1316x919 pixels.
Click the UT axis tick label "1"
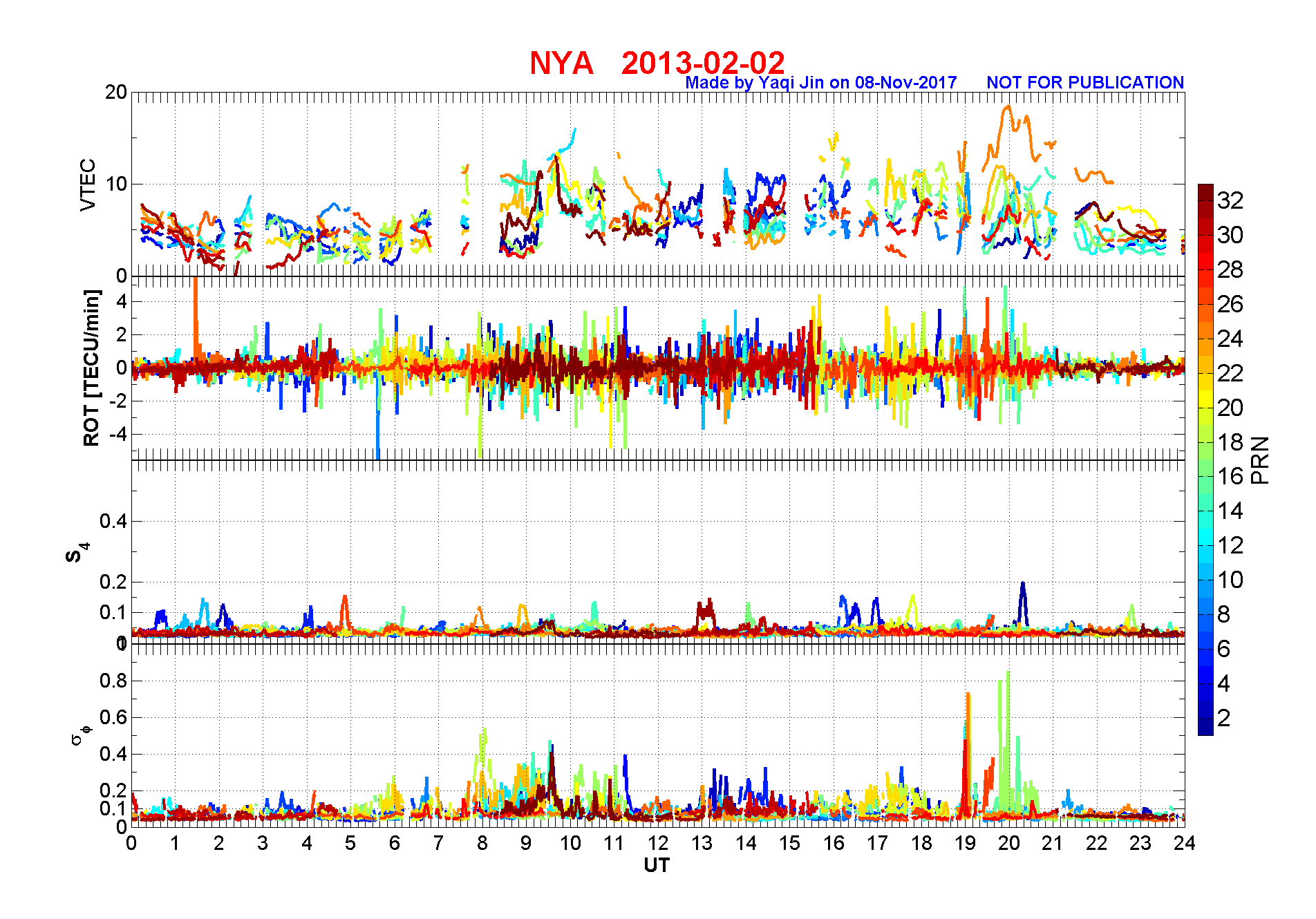175,843
